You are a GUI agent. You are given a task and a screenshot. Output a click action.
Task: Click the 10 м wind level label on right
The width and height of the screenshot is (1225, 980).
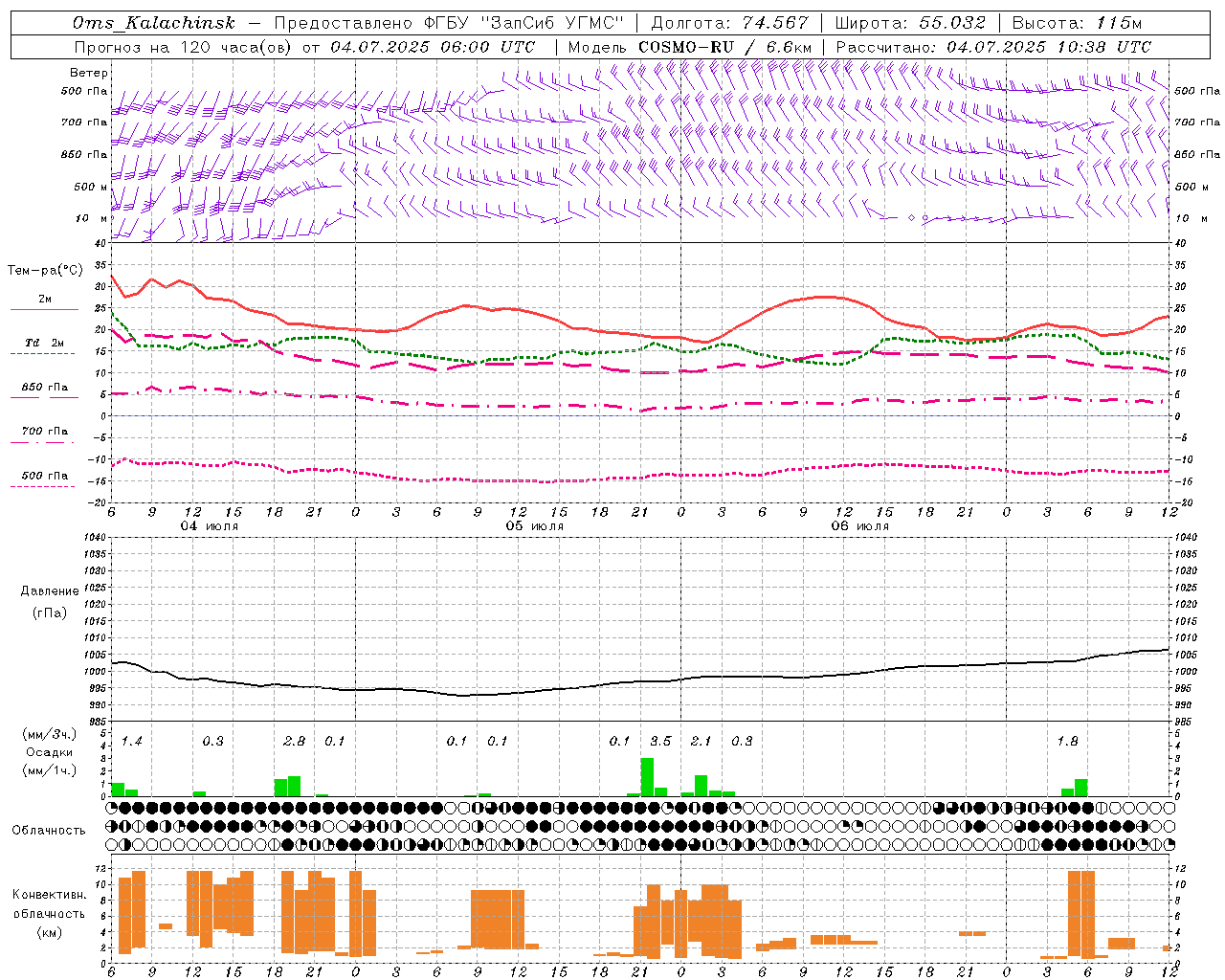pyautogui.click(x=1191, y=218)
